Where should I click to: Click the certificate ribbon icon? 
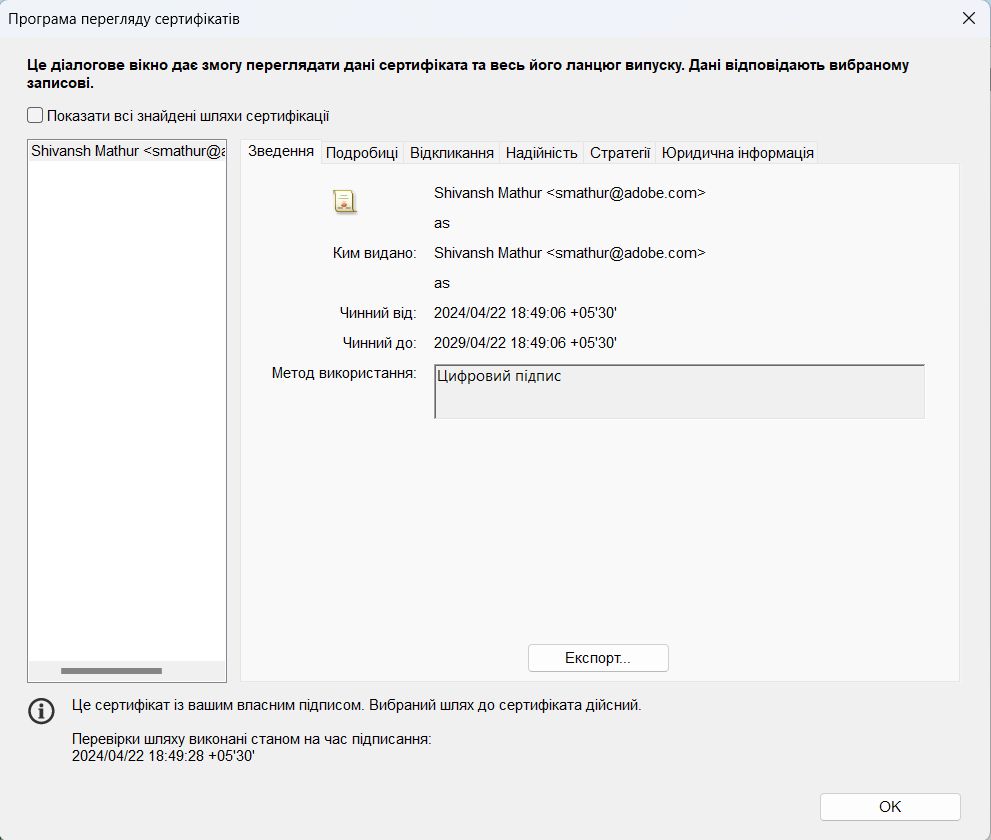[x=344, y=200]
